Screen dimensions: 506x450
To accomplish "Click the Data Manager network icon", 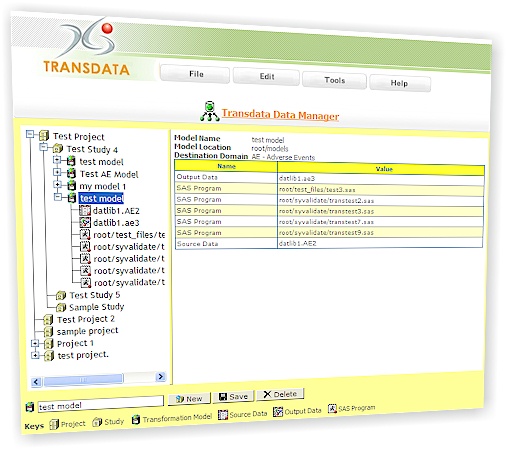I will tap(209, 111).
